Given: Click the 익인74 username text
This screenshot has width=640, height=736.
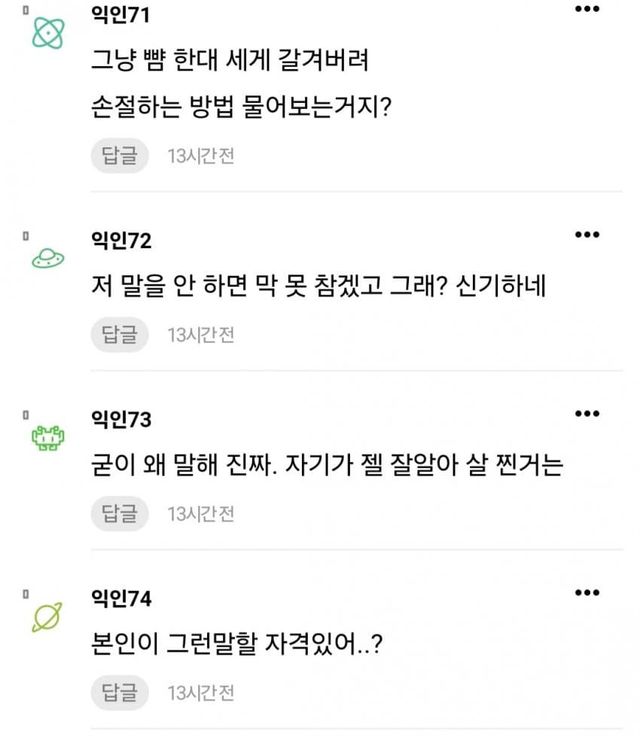Looking at the screenshot, I should pyautogui.click(x=120, y=600).
